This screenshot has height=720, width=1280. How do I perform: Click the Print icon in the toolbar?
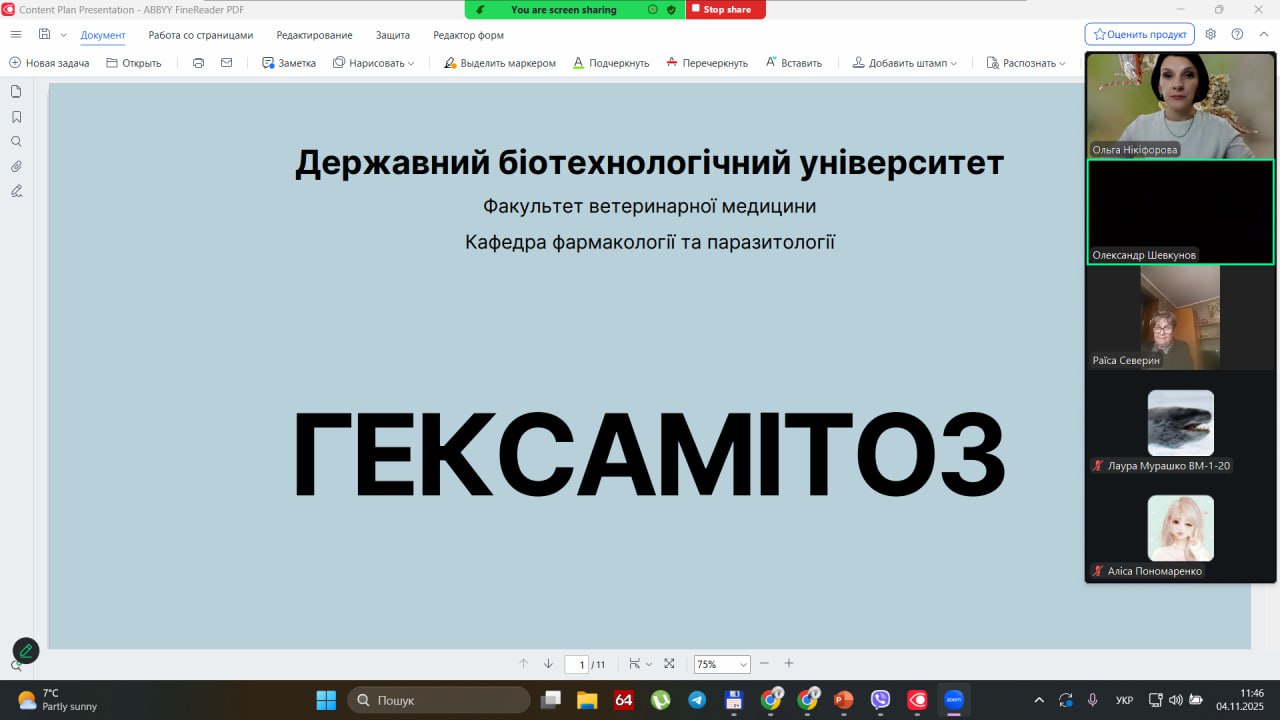[x=198, y=63]
